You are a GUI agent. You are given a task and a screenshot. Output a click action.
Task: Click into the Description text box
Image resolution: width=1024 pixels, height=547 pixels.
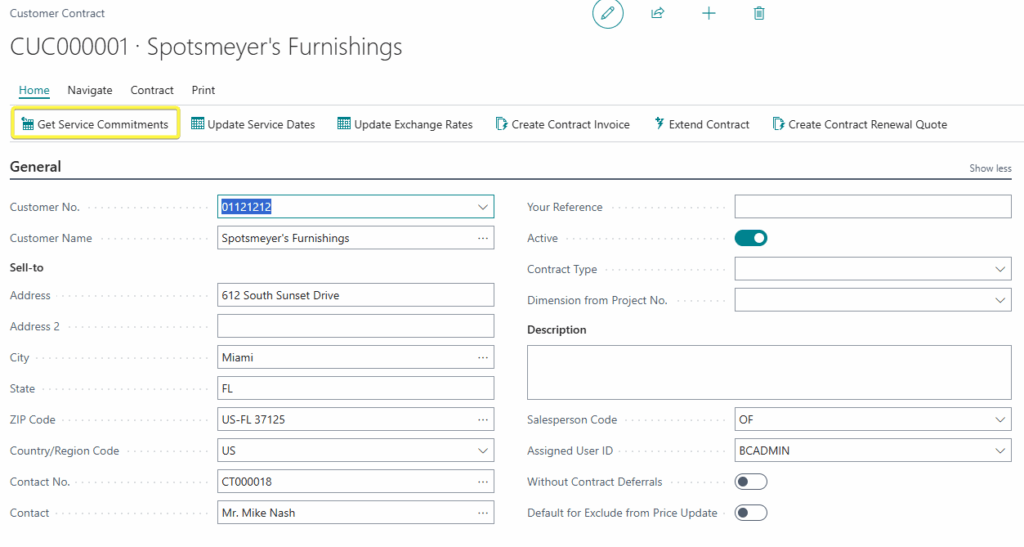click(x=769, y=372)
